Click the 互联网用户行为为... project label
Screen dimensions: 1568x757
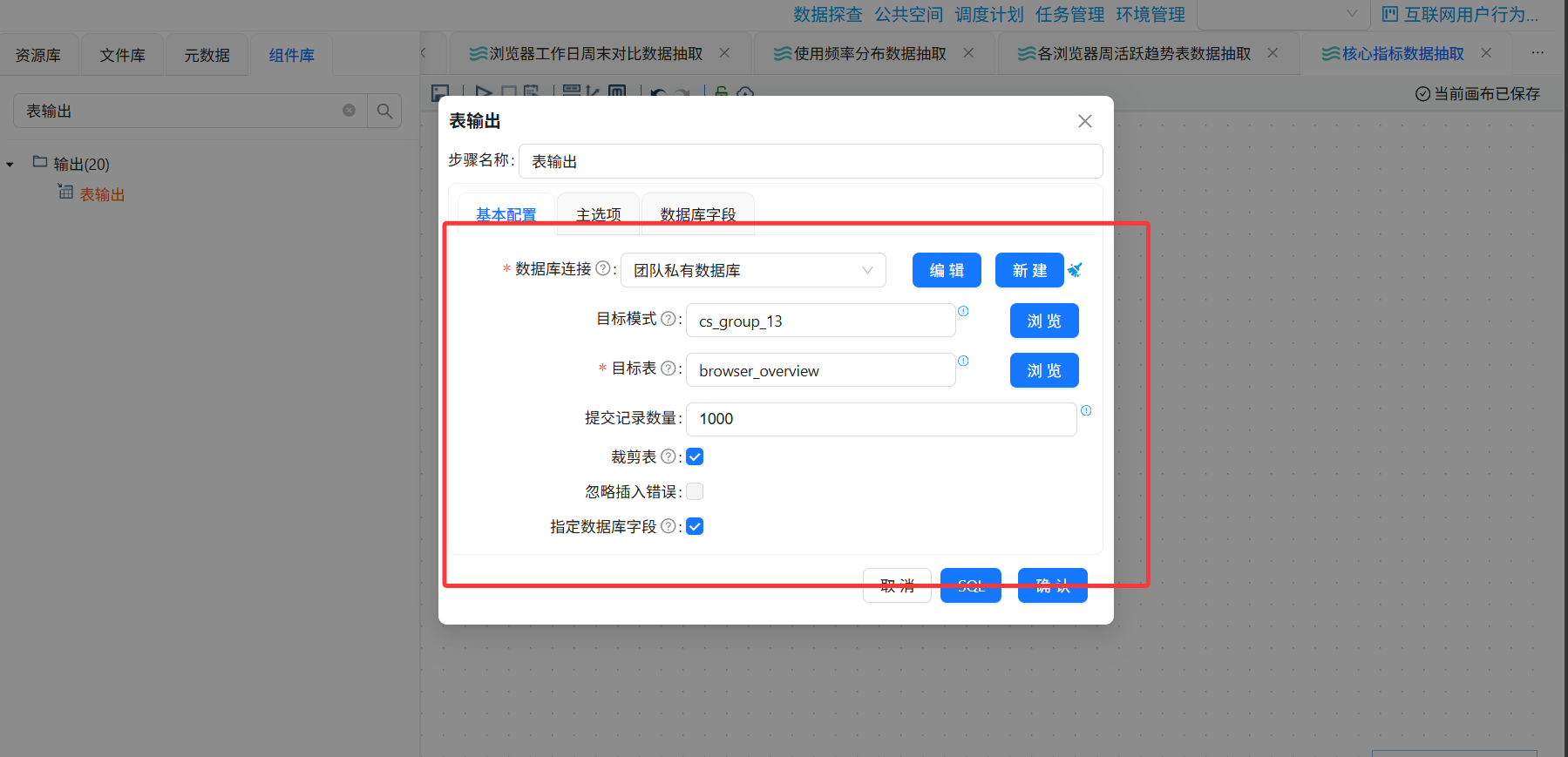(1471, 14)
